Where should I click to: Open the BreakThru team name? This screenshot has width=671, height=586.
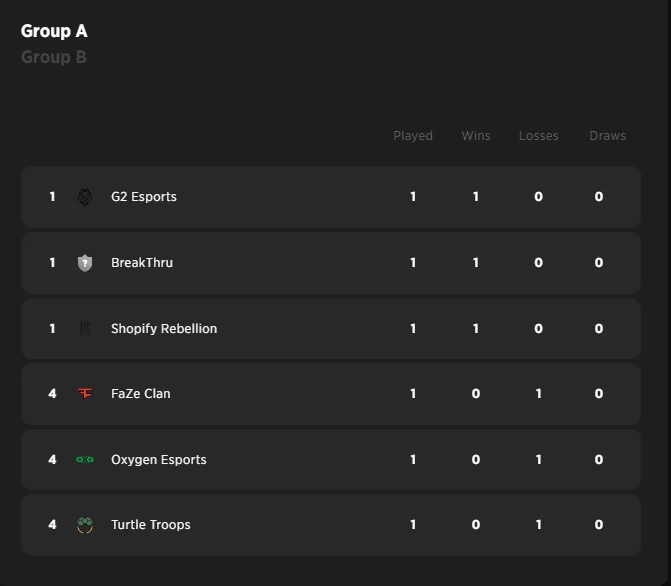click(142, 262)
